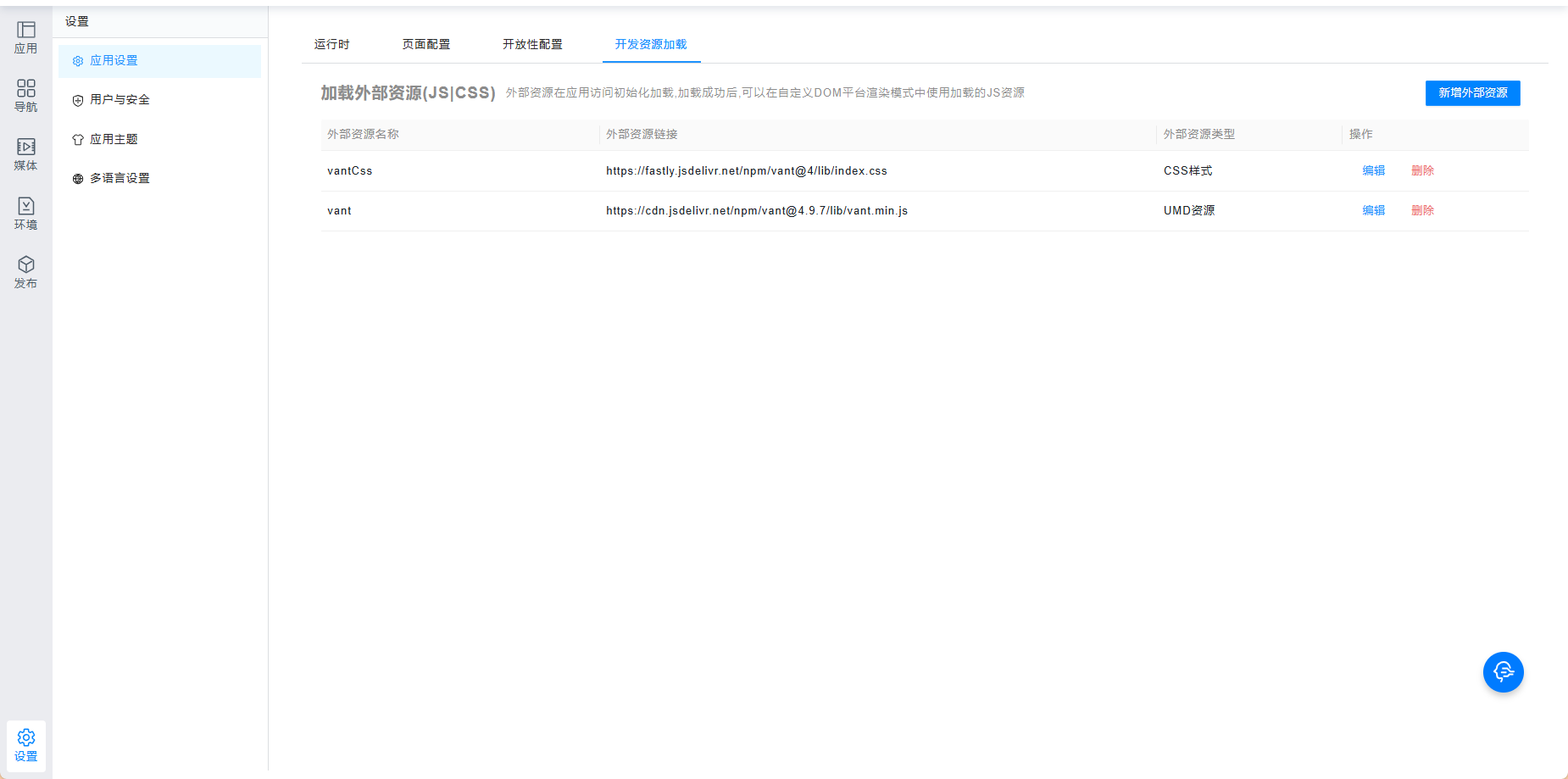Click the globe icon beside 多语言设置
Image resolution: width=1568 pixels, height=779 pixels.
click(78, 179)
